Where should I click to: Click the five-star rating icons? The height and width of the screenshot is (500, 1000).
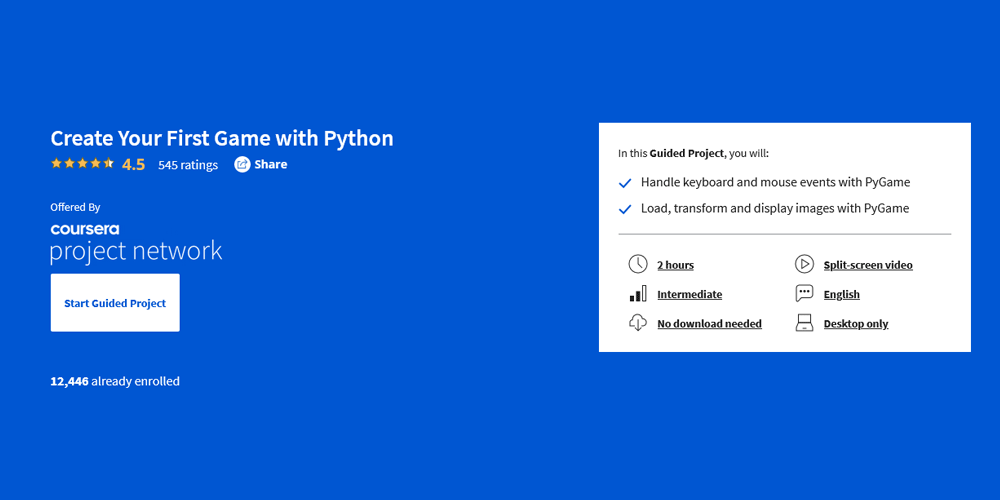(x=82, y=164)
